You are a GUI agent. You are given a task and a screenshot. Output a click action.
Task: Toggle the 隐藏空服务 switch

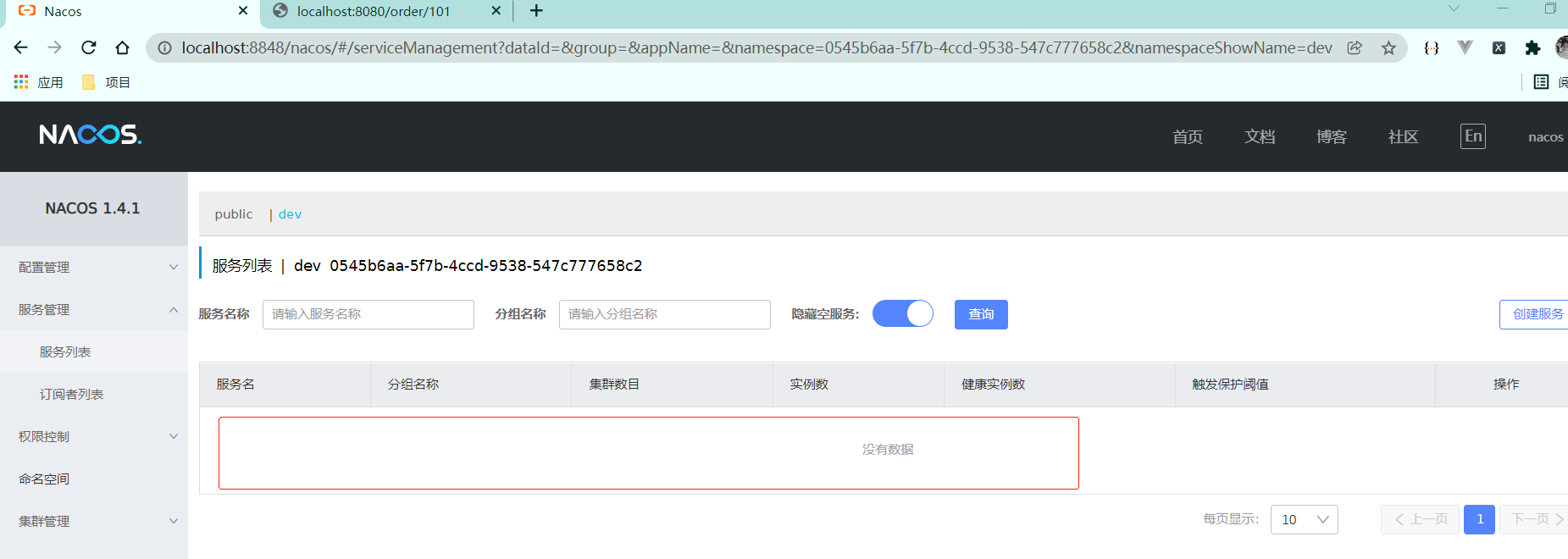903,313
